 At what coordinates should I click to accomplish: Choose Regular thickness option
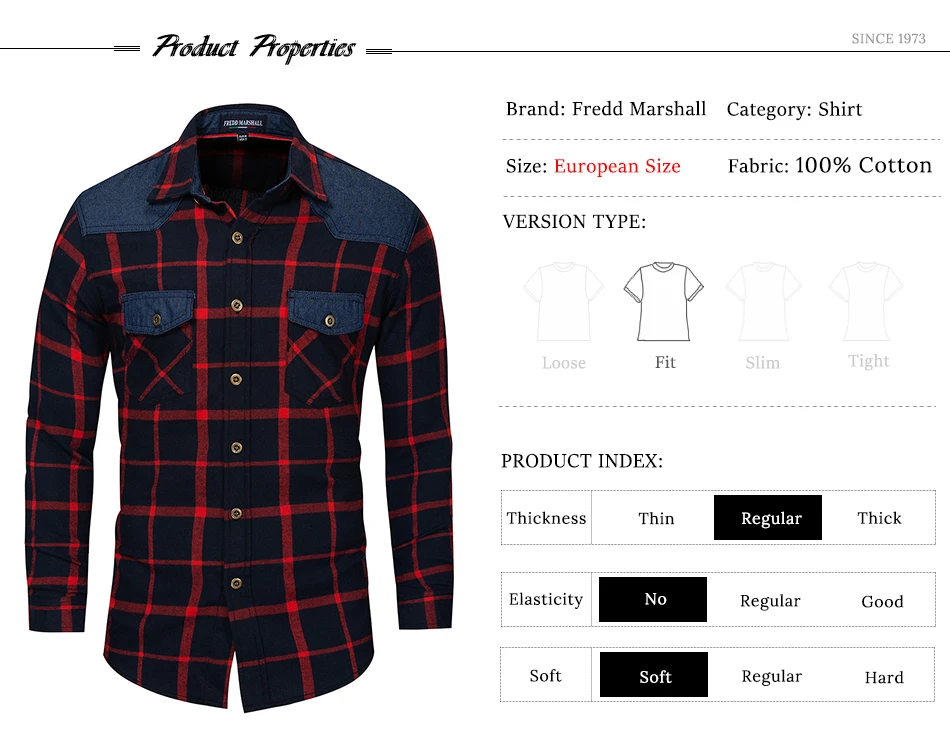click(768, 518)
